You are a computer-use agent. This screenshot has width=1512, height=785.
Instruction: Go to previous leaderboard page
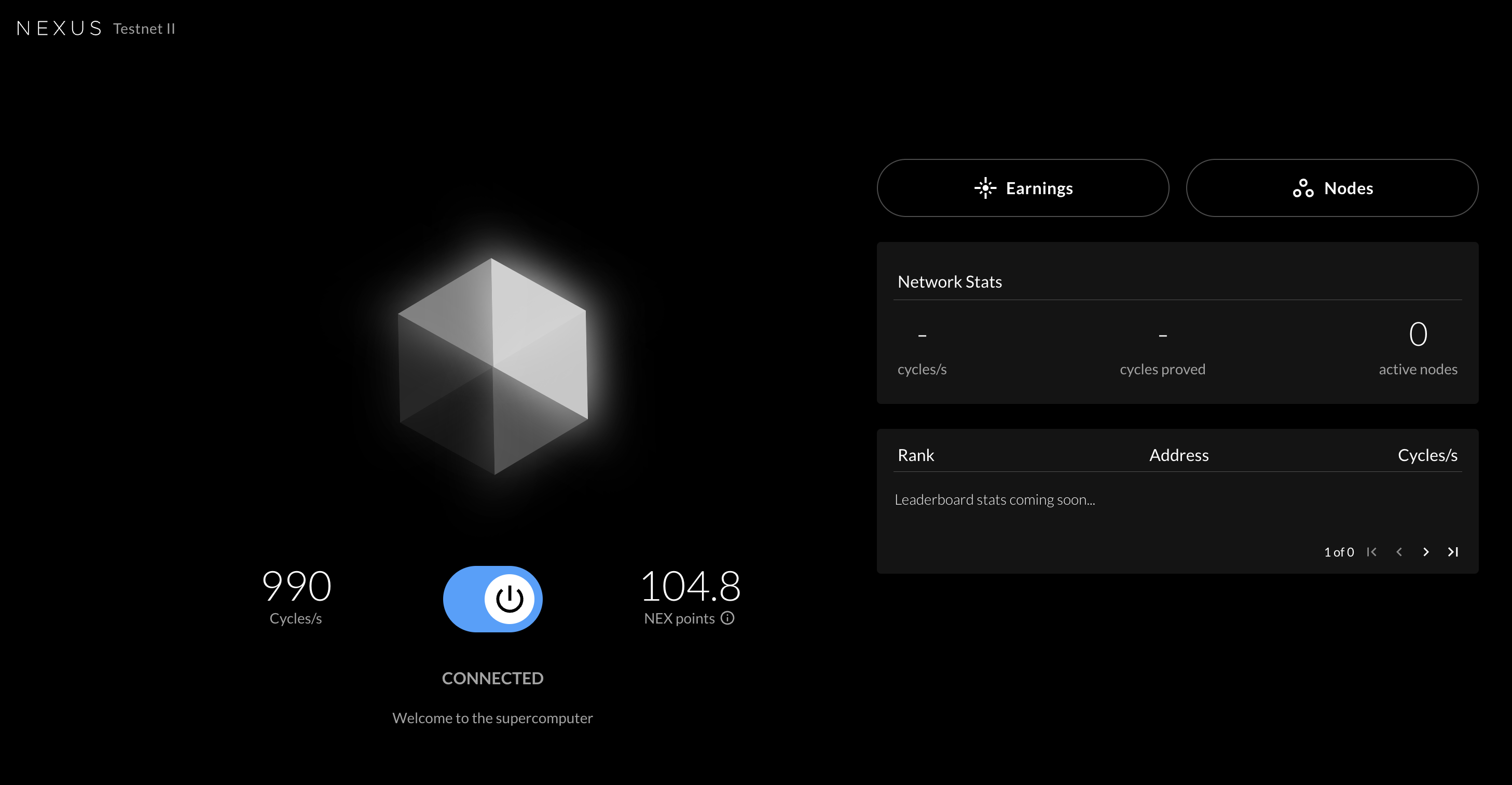click(1399, 552)
